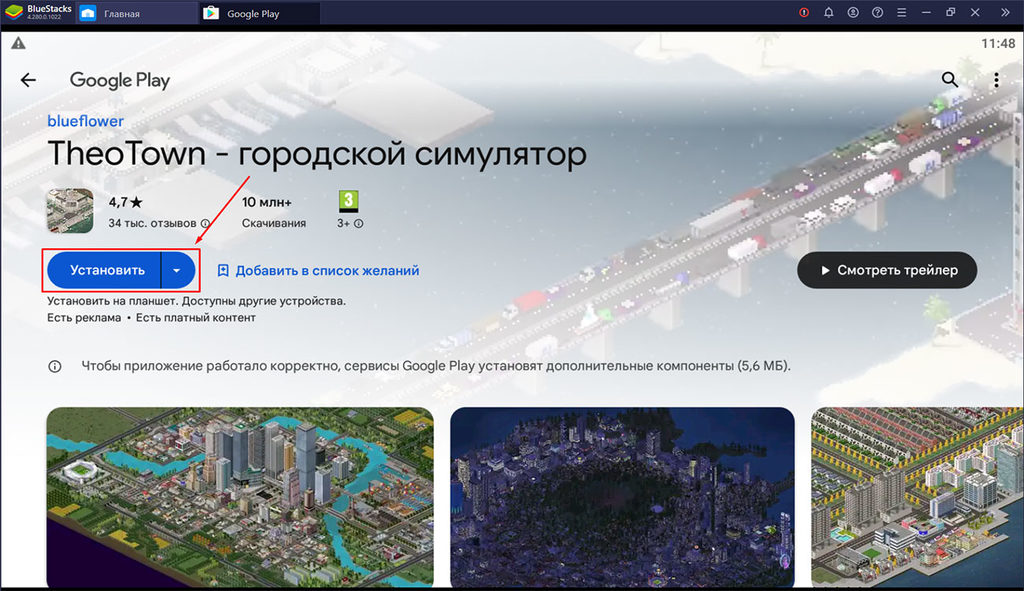1024x591 pixels.
Task: Open age rating info icon beside 3+
Action: [x=359, y=223]
